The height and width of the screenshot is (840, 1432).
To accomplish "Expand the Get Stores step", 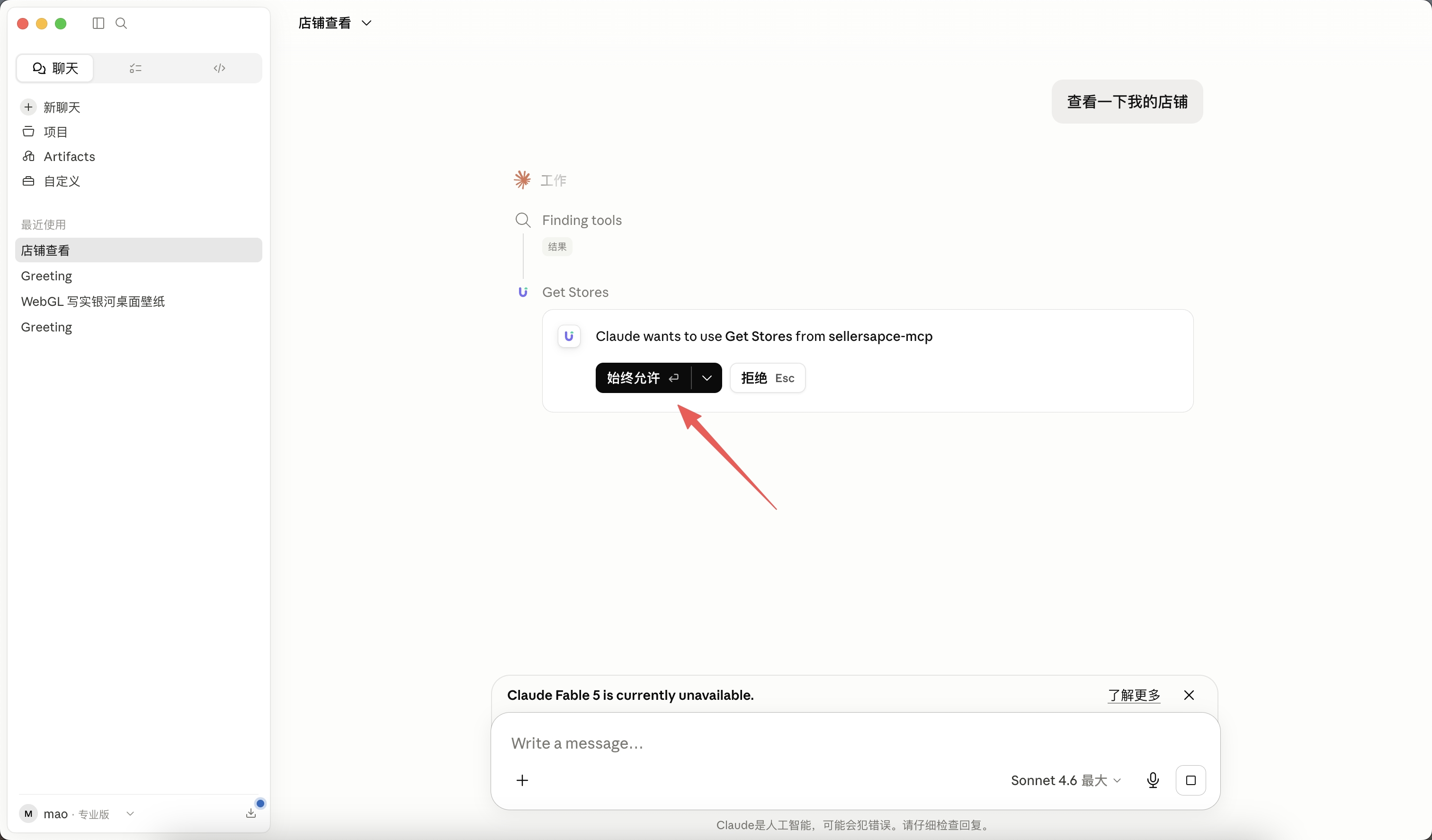I will (575, 293).
